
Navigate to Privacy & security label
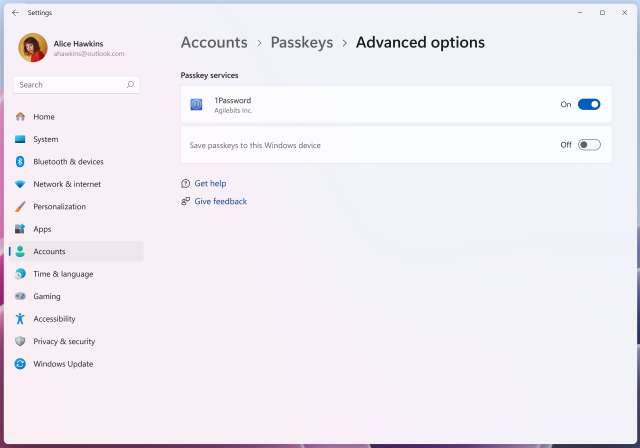64,342
